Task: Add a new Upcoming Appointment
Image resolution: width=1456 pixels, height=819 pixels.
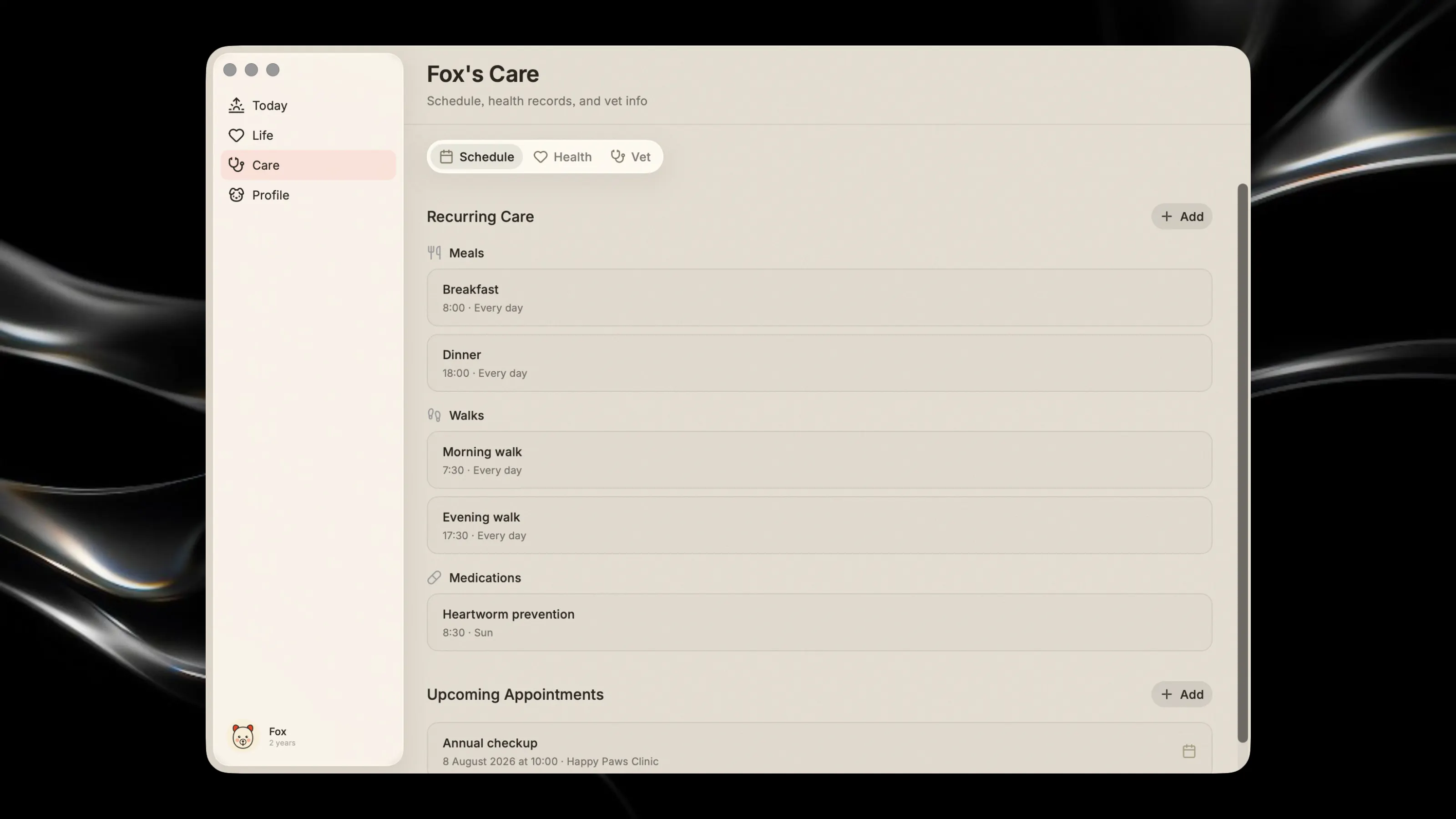Action: tap(1181, 695)
